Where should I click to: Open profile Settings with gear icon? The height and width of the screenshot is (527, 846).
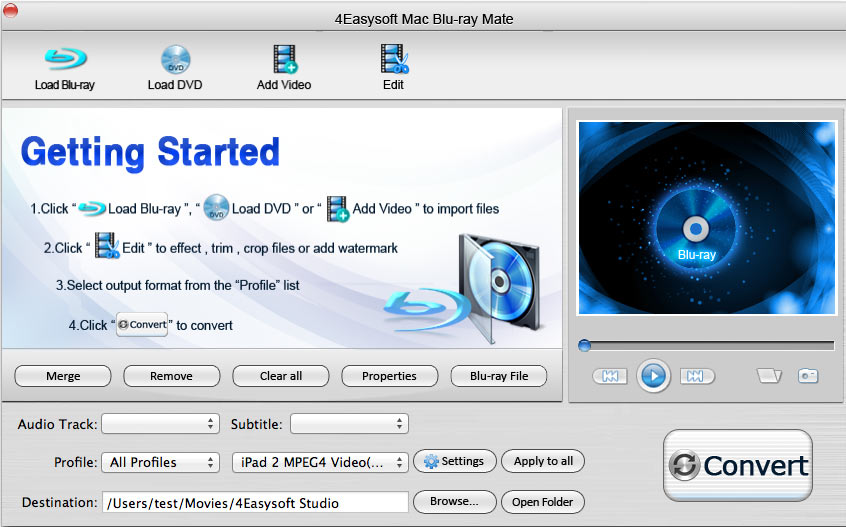click(454, 461)
